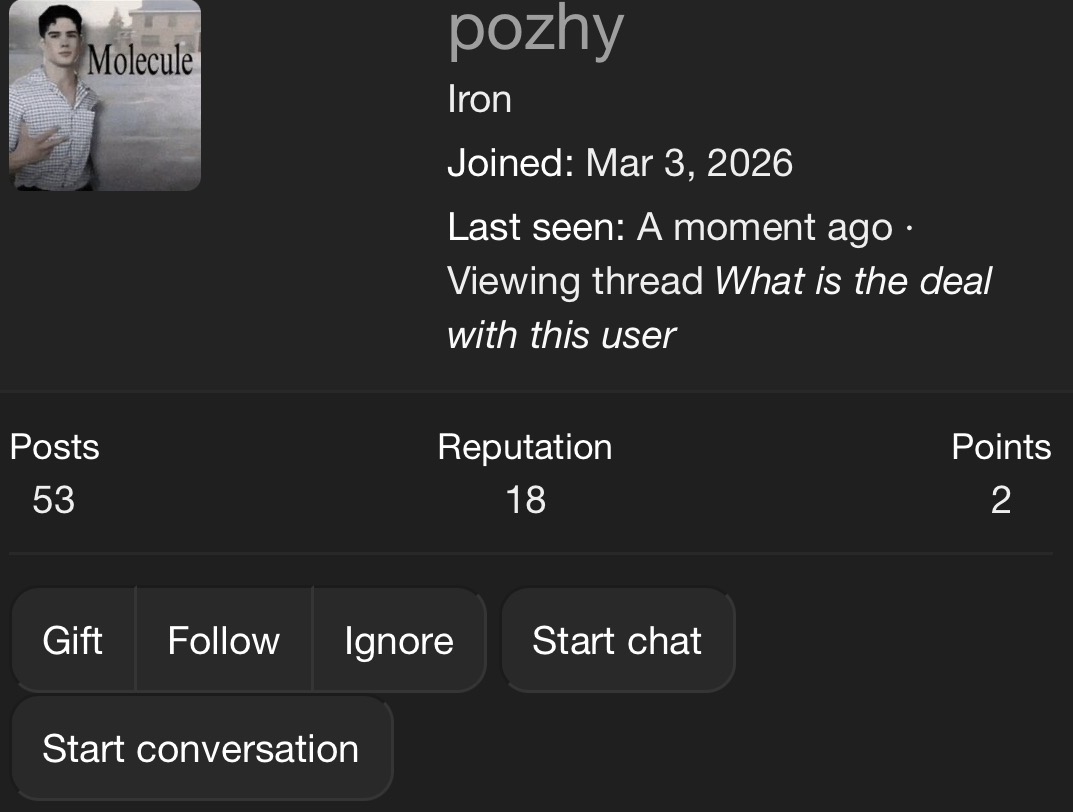Click the pozhy username heading
Screen dimensions: 1073x812
[536, 32]
